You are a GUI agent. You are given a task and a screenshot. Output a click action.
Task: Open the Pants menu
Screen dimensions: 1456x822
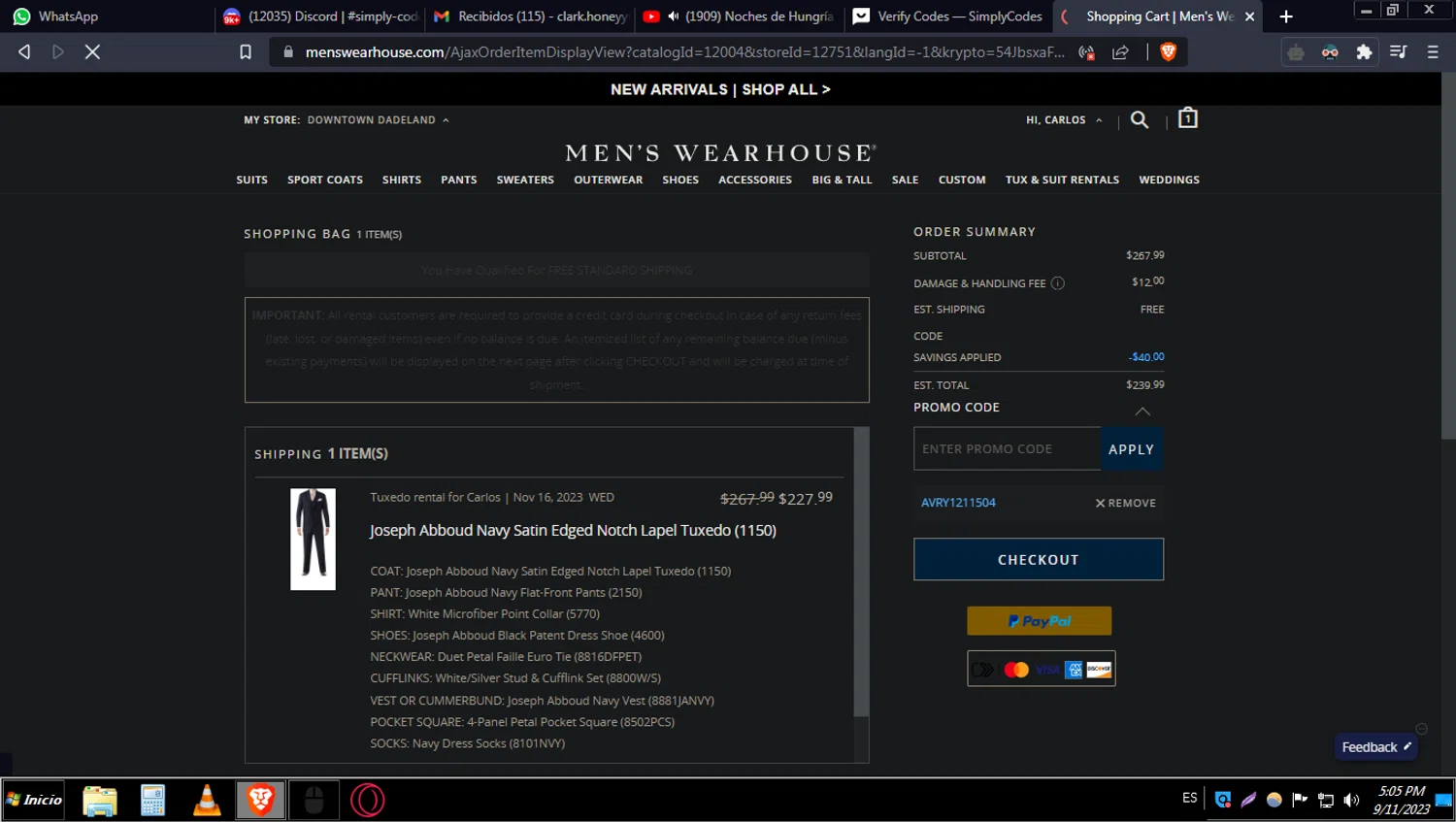click(459, 180)
